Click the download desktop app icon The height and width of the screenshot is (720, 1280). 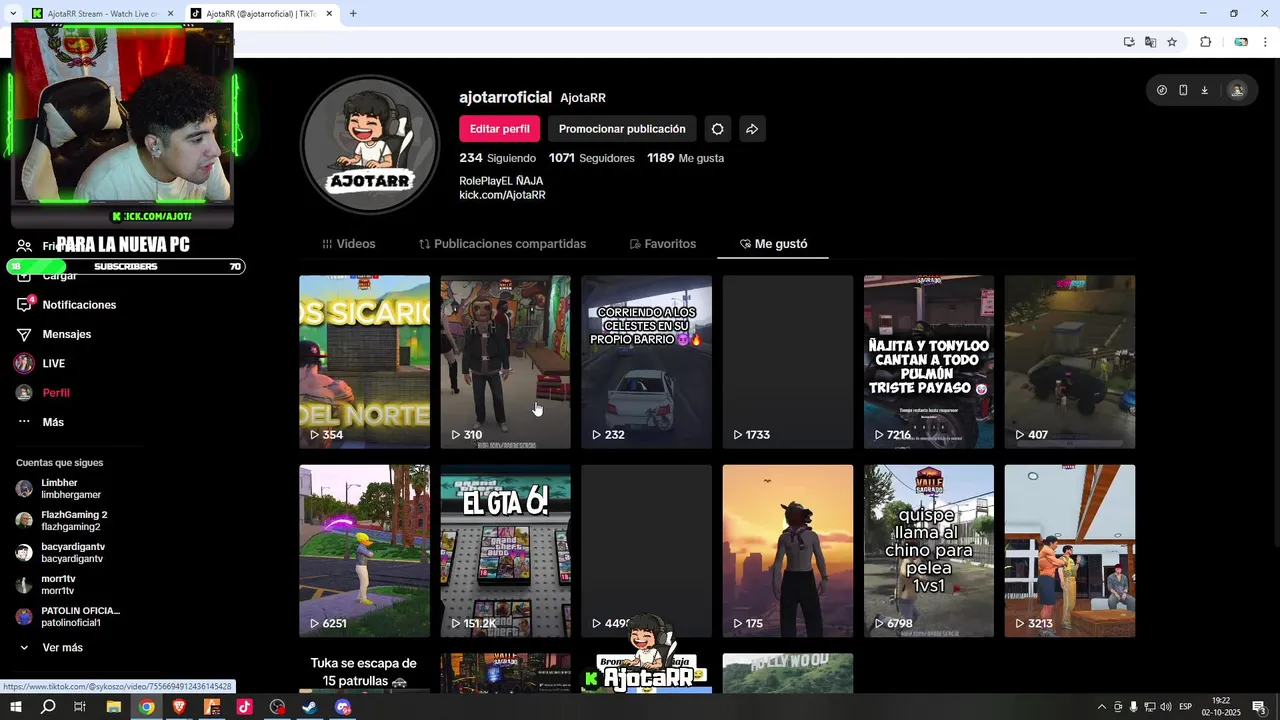[x=1204, y=90]
